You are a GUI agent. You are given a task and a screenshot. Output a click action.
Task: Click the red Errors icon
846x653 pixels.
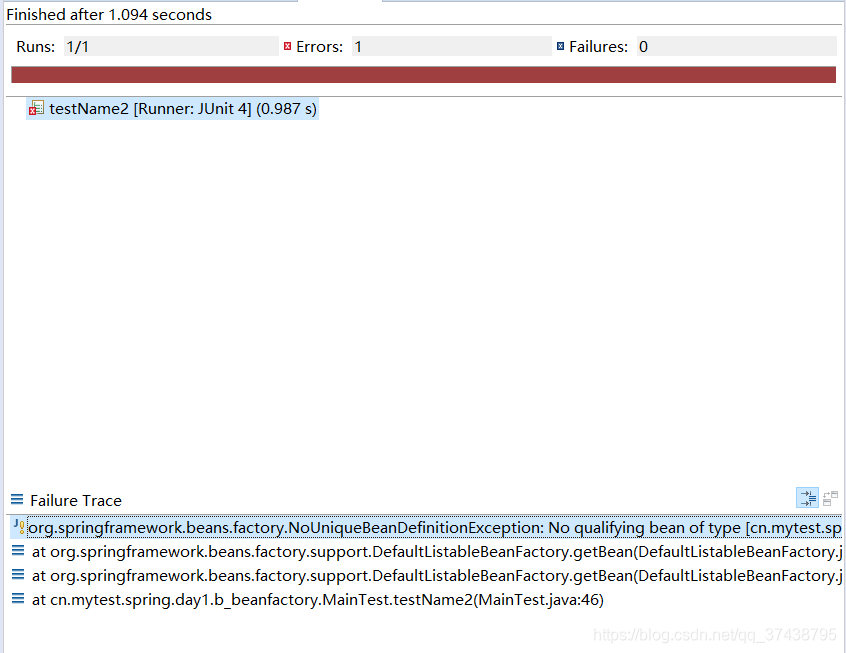click(x=288, y=46)
